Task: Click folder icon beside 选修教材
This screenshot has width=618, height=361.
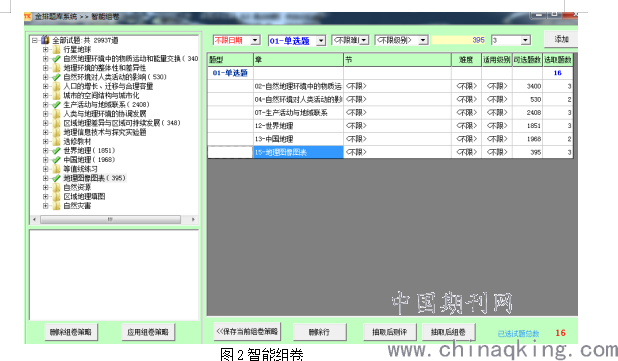Action: tap(56, 141)
